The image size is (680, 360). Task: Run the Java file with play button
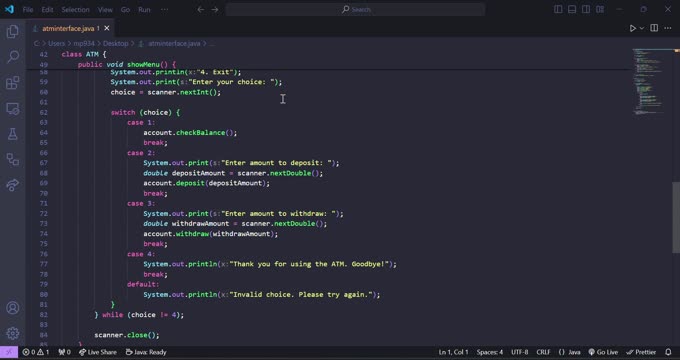(x=633, y=28)
